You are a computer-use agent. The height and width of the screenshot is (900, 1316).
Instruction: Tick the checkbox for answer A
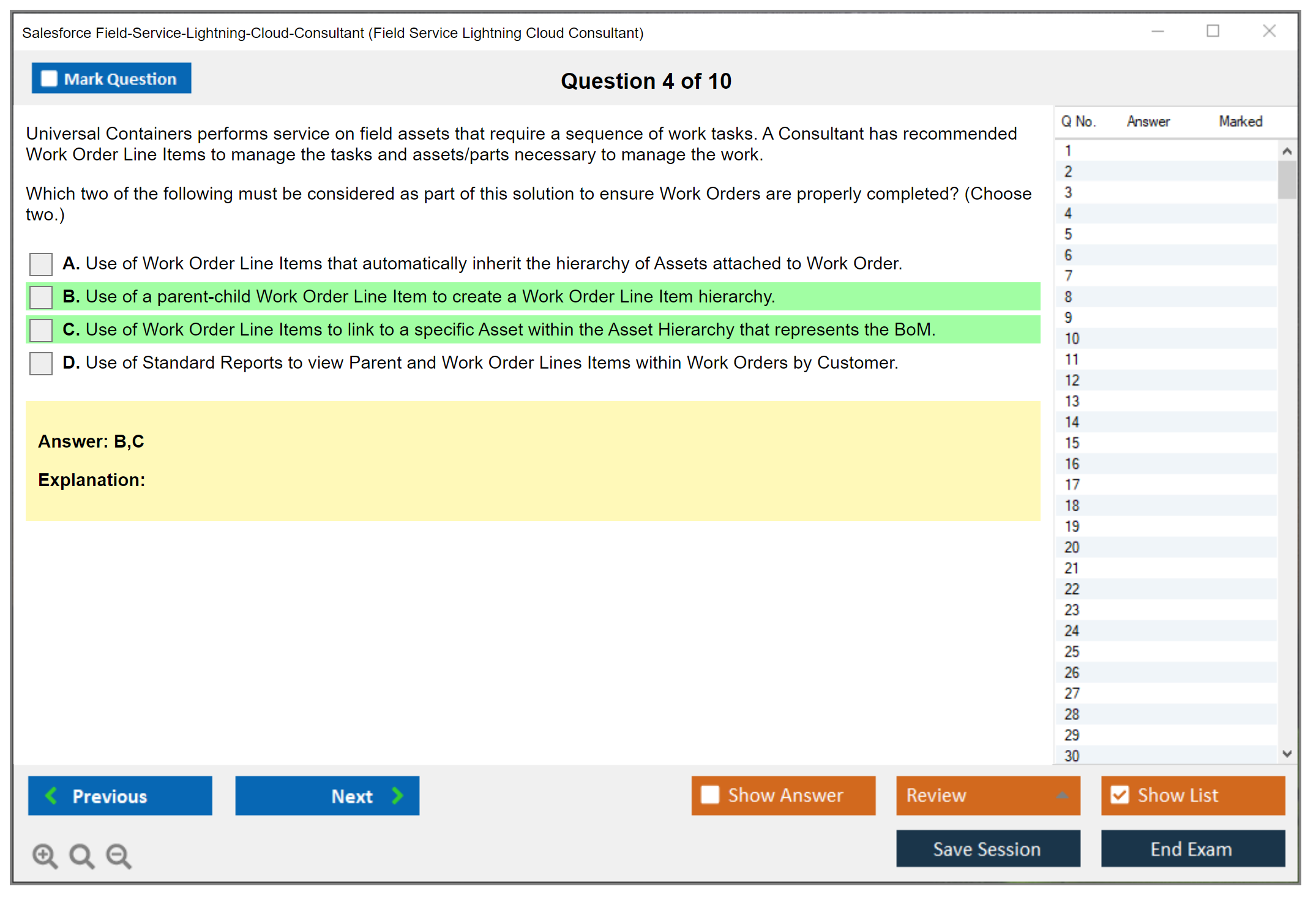coord(41,264)
